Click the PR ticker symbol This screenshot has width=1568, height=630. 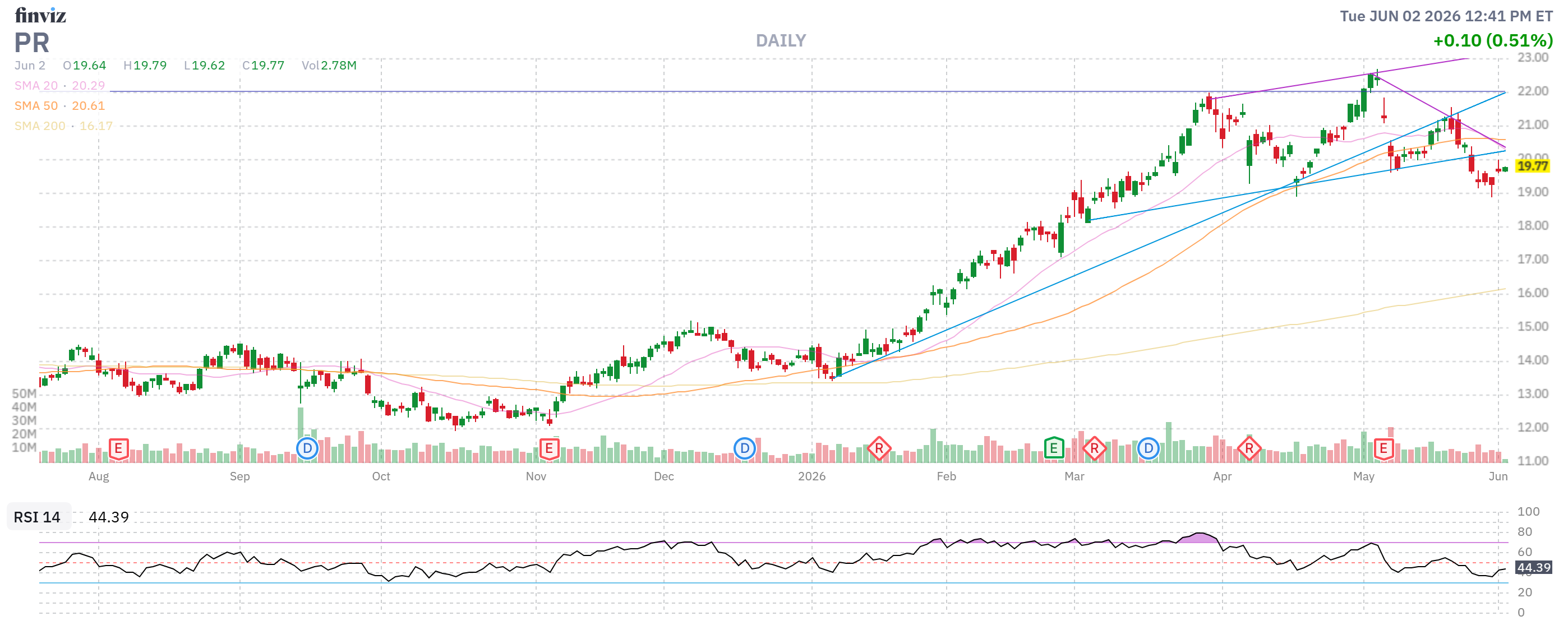click(31, 43)
